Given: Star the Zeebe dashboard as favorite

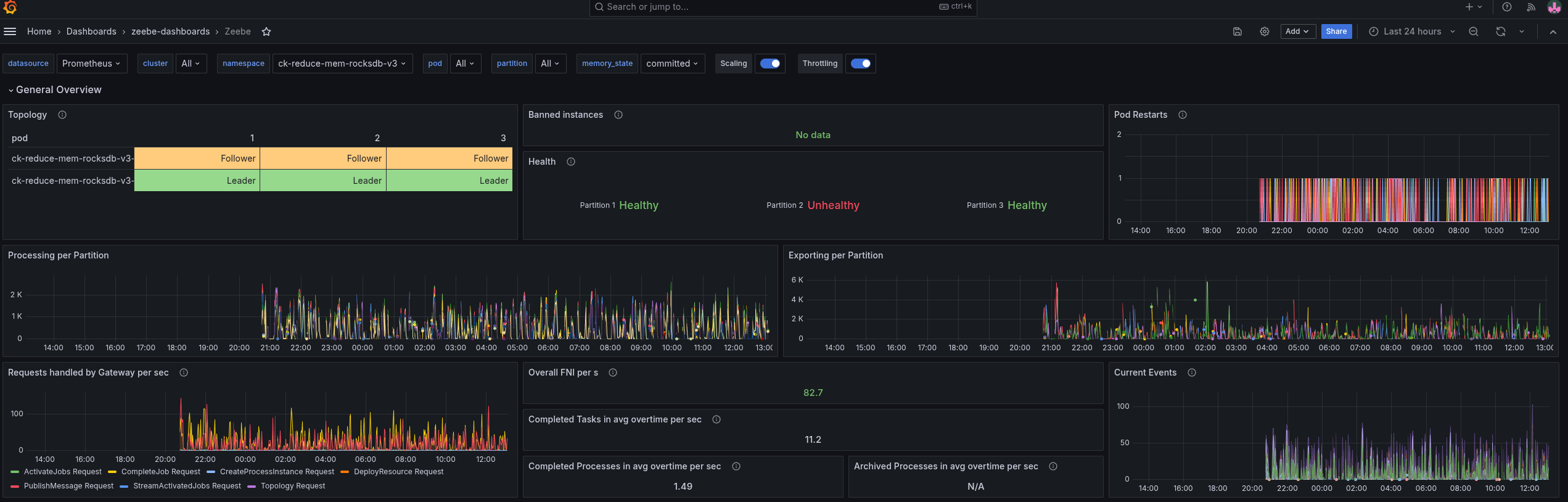Looking at the screenshot, I should click(x=266, y=31).
